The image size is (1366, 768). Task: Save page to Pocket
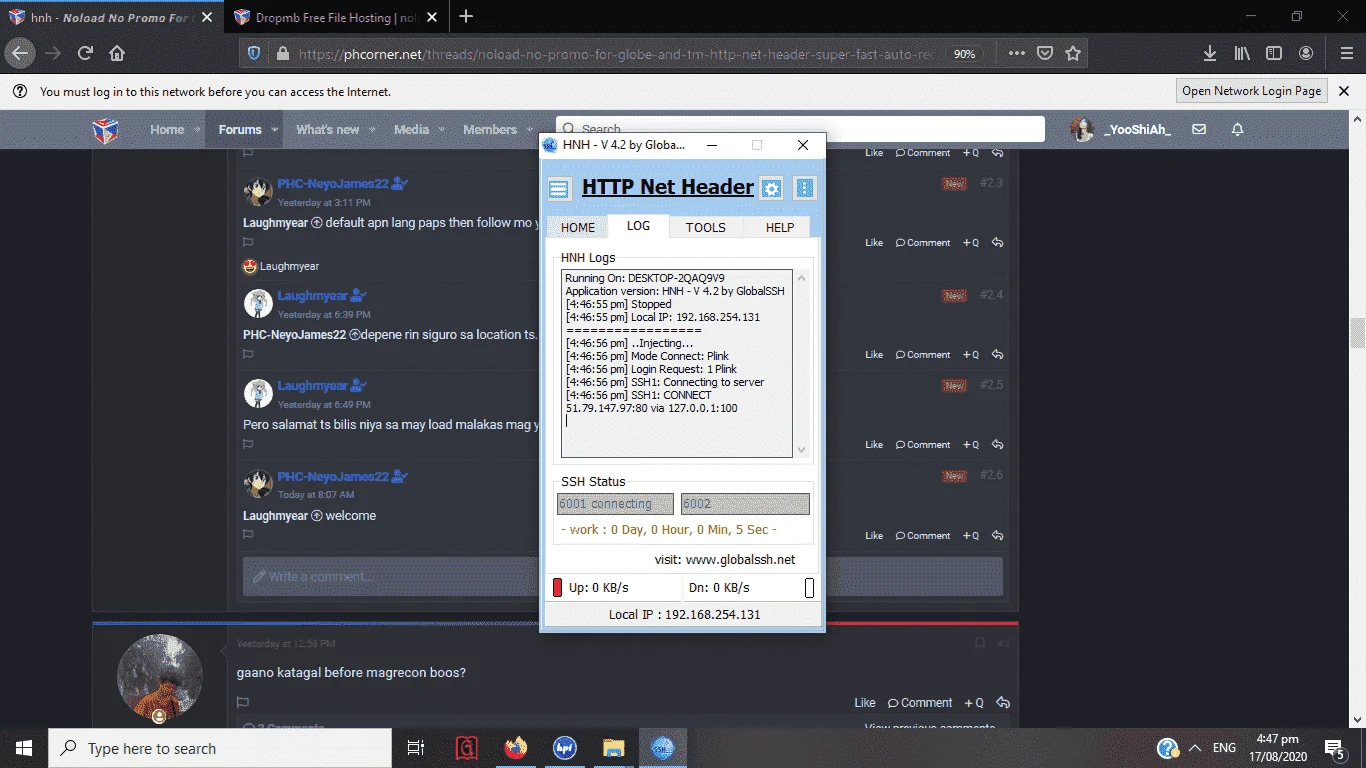tap(1045, 54)
